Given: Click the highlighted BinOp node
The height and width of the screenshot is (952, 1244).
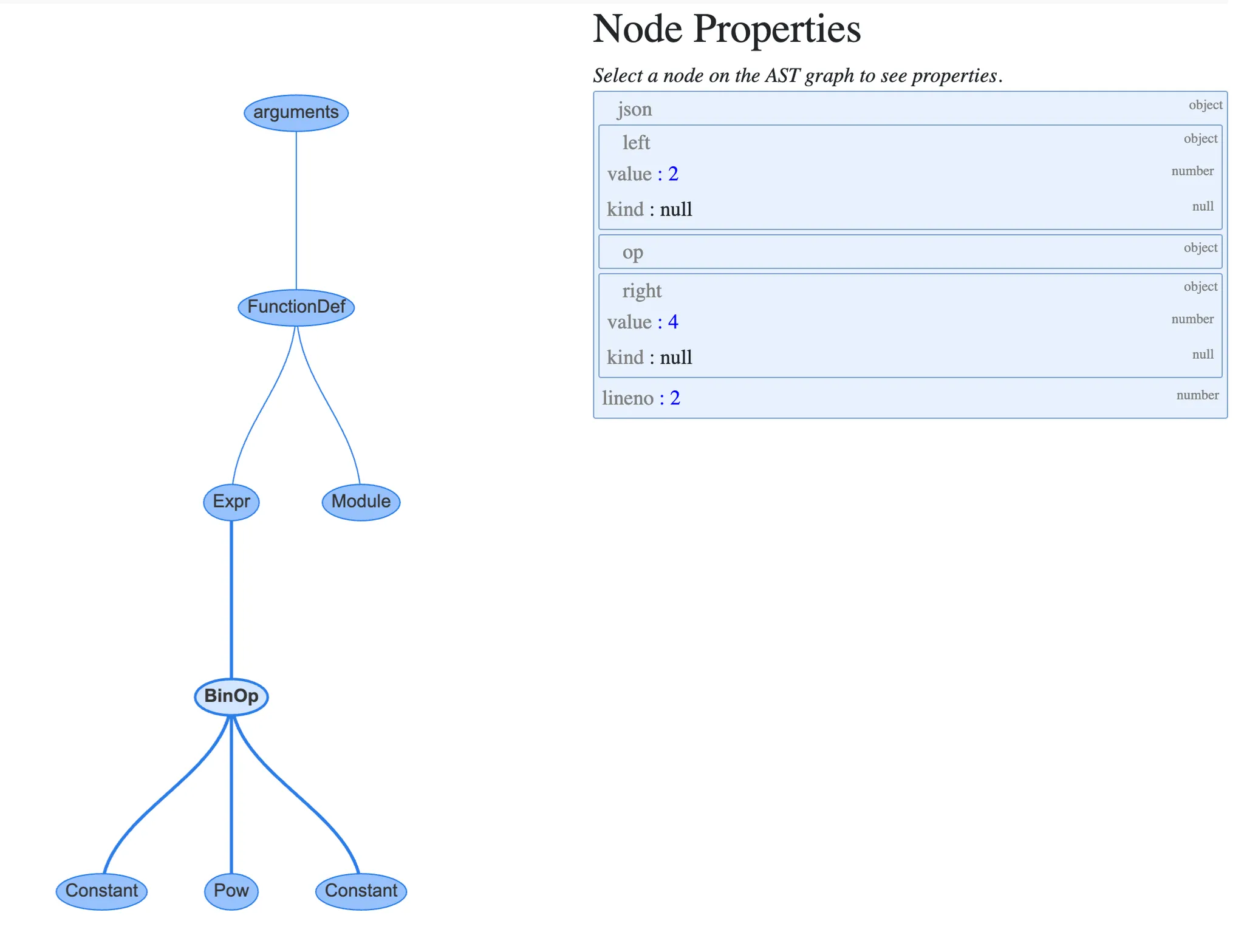Looking at the screenshot, I should (231, 696).
